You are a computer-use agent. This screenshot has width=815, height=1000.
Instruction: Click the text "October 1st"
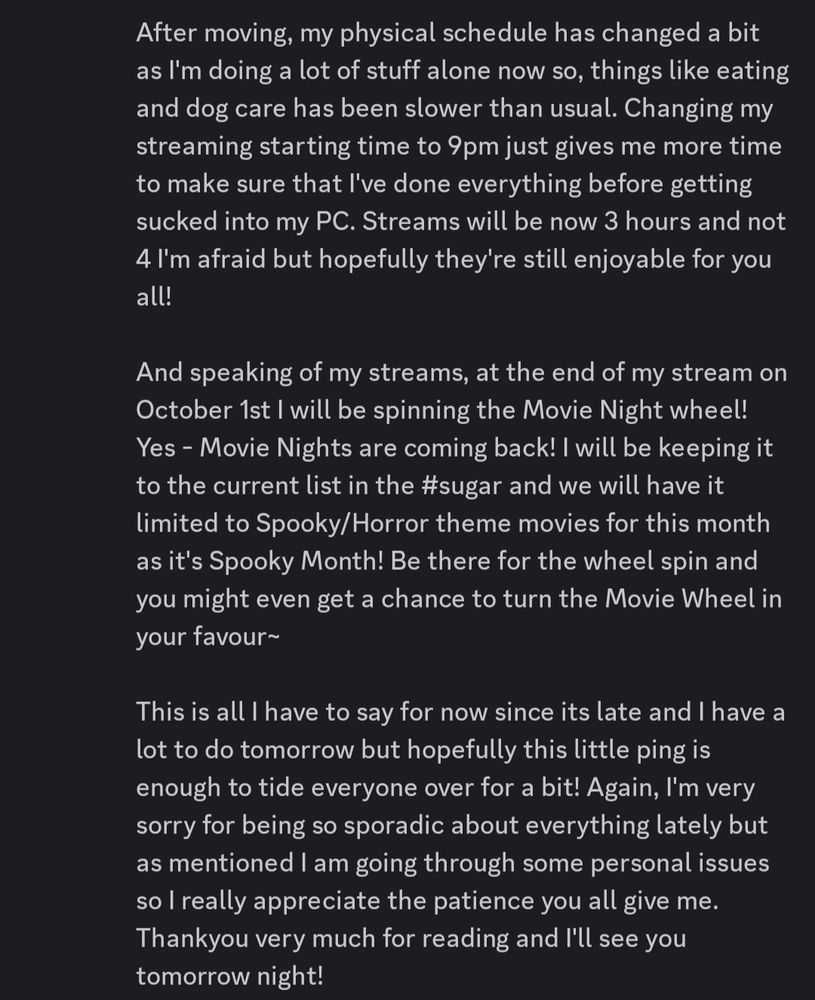203,410
